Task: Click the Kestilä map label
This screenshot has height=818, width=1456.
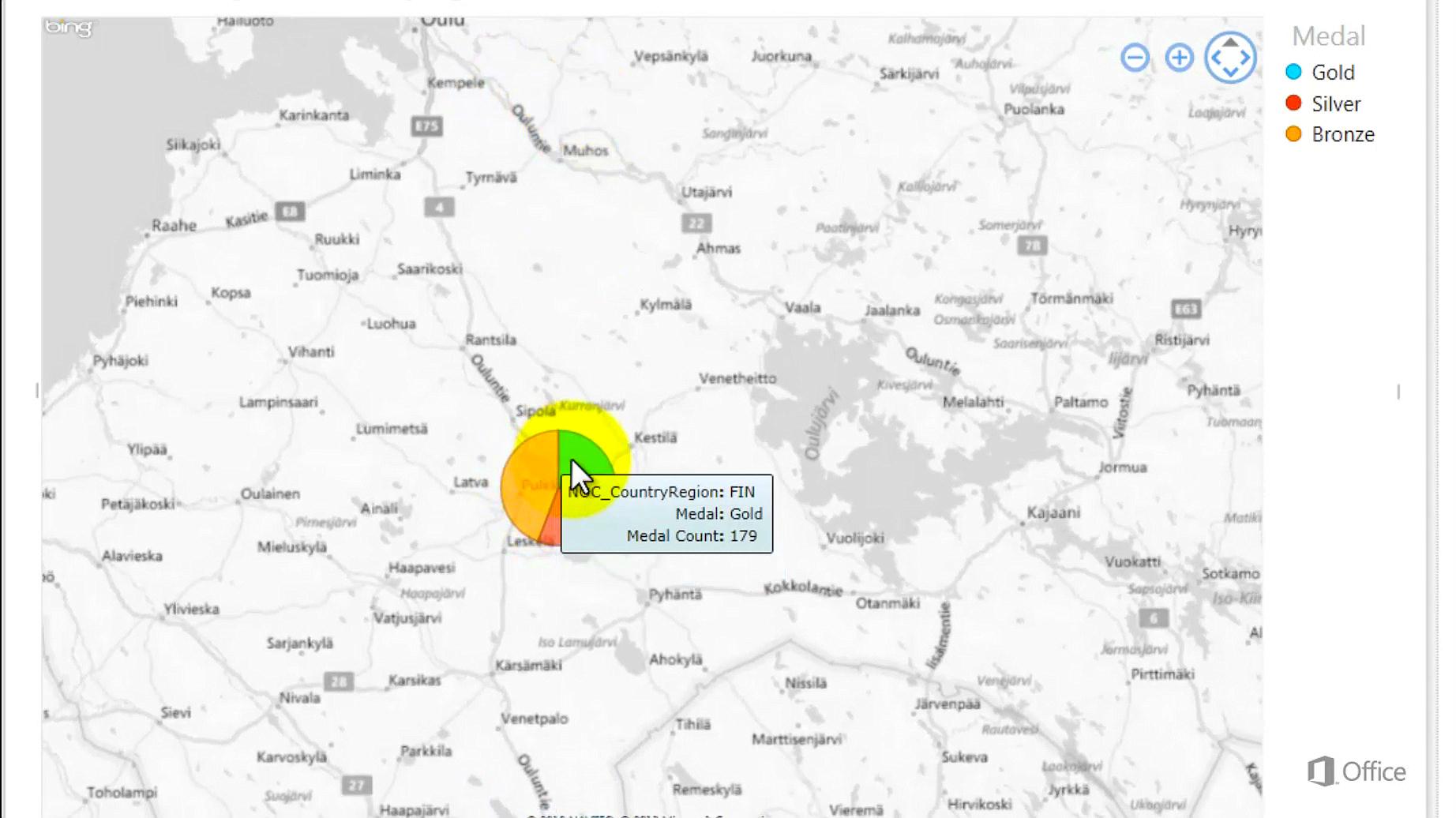Action: point(655,437)
